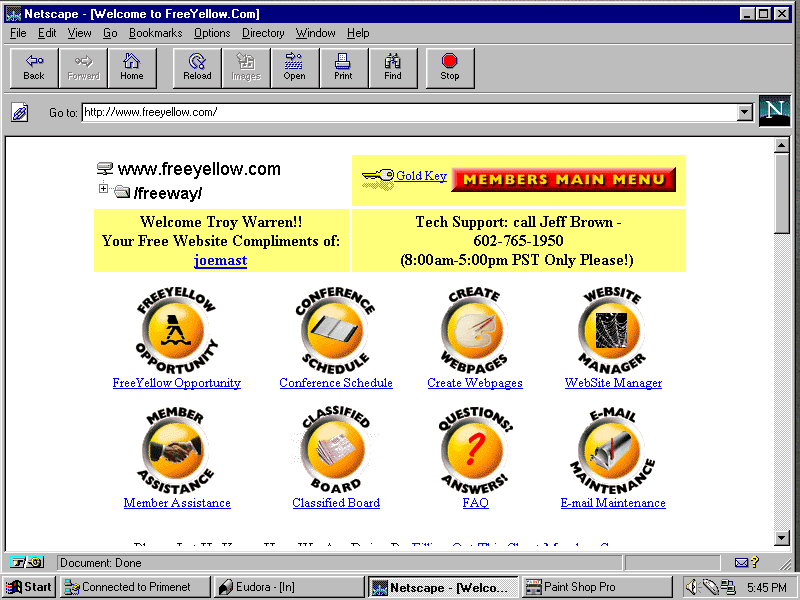Click the Create Webpages palette icon
800x600 pixels.
pyautogui.click(x=474, y=330)
